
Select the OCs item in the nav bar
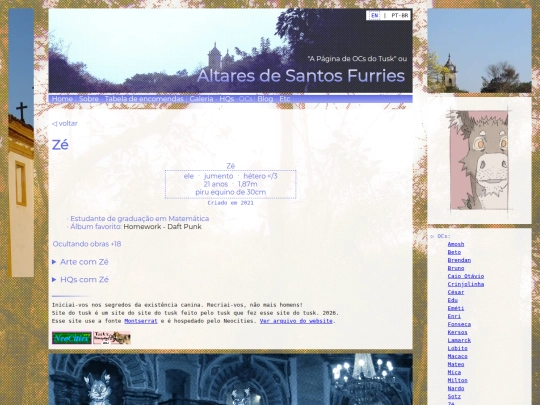(246, 99)
